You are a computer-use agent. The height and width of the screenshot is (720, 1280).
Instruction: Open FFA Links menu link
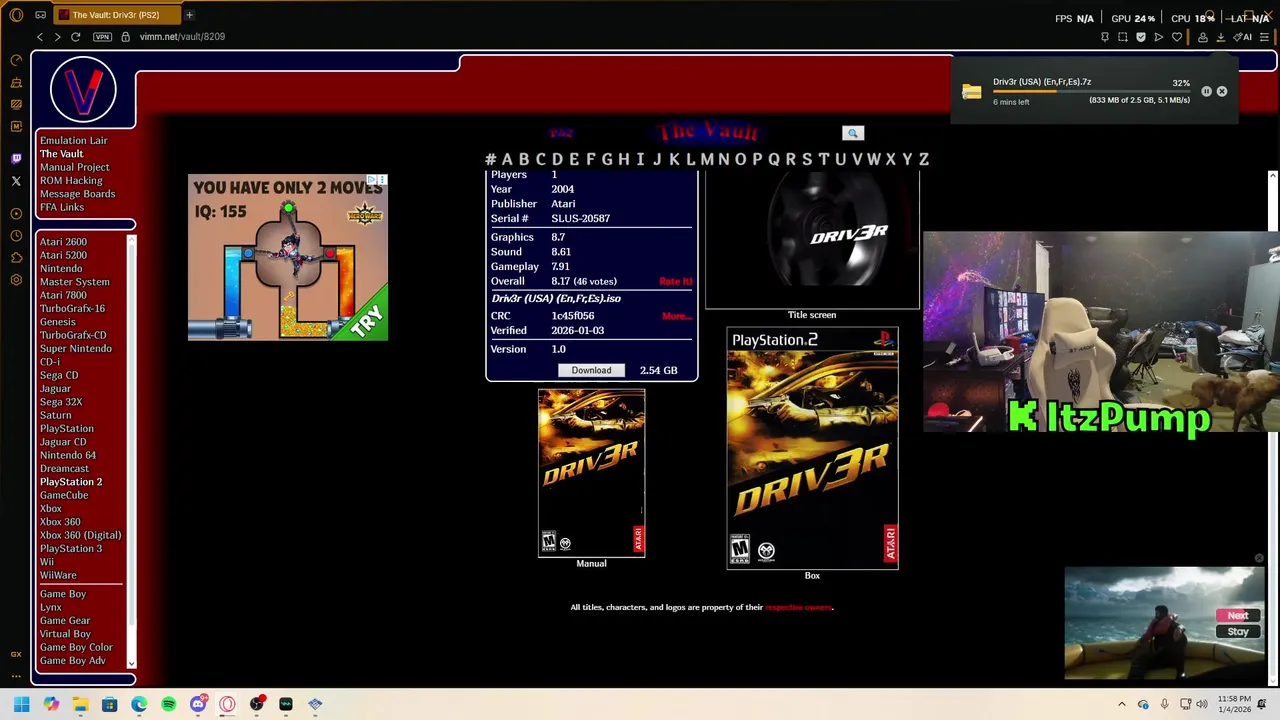[62, 207]
